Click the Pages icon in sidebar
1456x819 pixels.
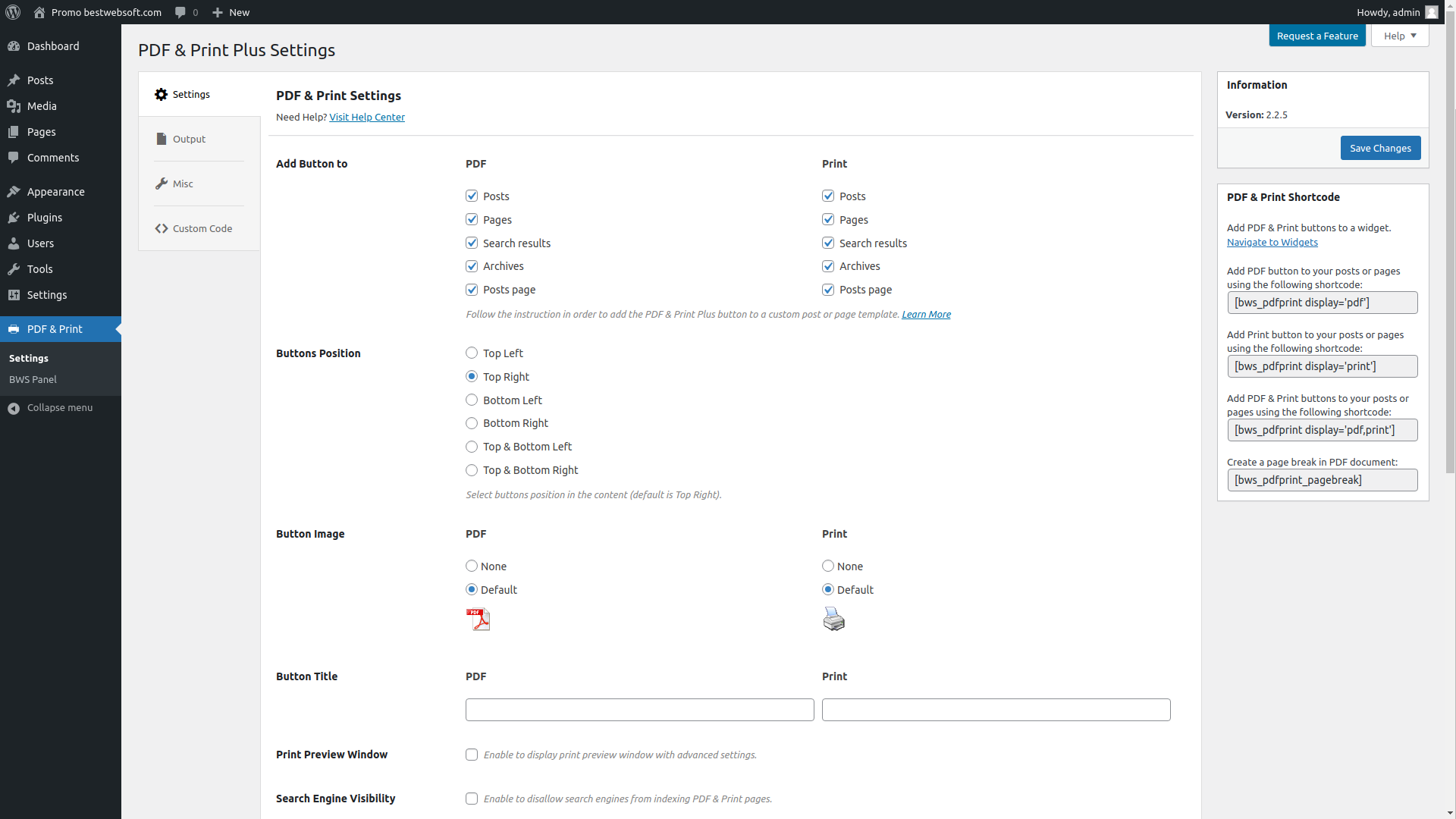click(14, 132)
